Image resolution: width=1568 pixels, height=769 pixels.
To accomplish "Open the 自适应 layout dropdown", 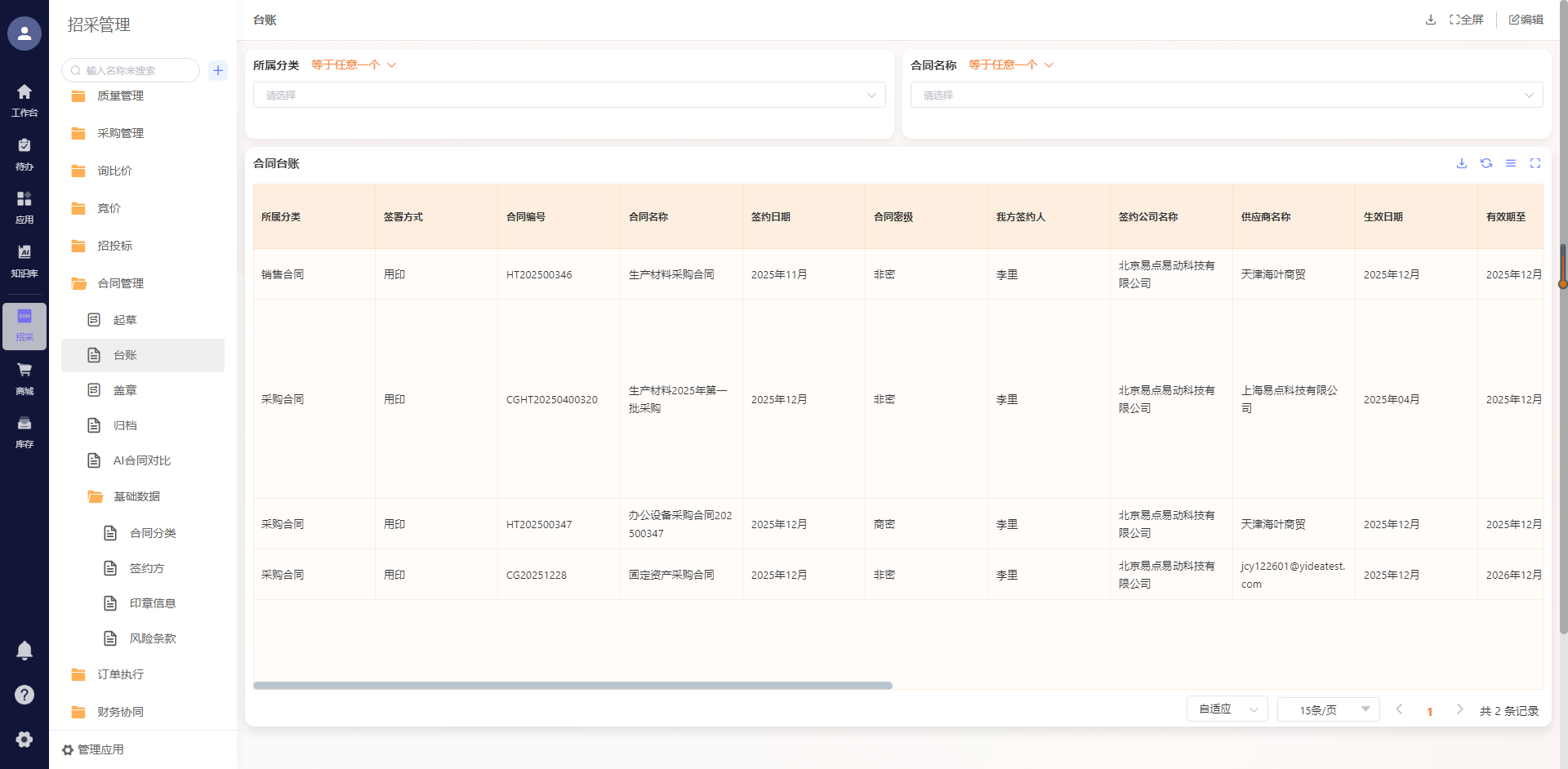I will click(x=1227, y=709).
